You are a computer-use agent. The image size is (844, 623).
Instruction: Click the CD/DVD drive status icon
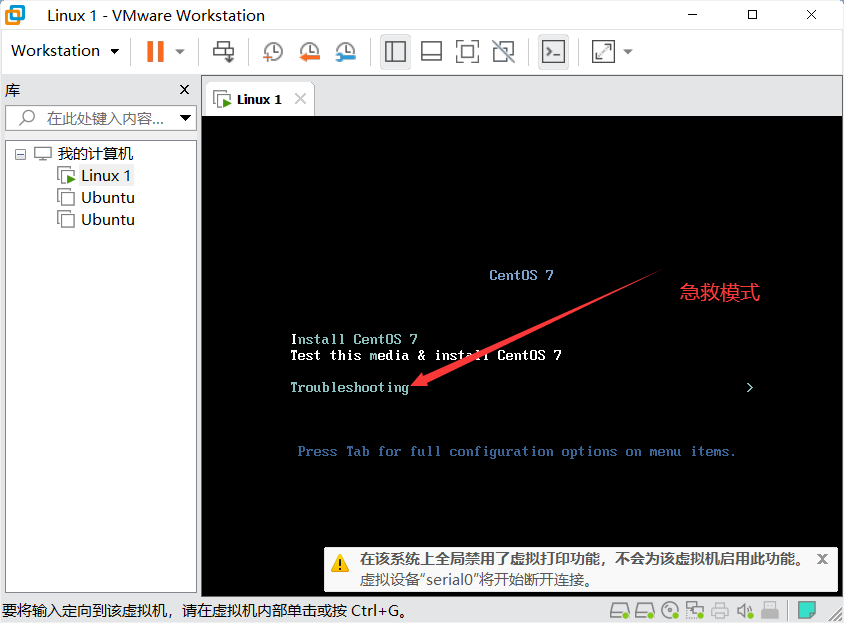pyautogui.click(x=670, y=611)
